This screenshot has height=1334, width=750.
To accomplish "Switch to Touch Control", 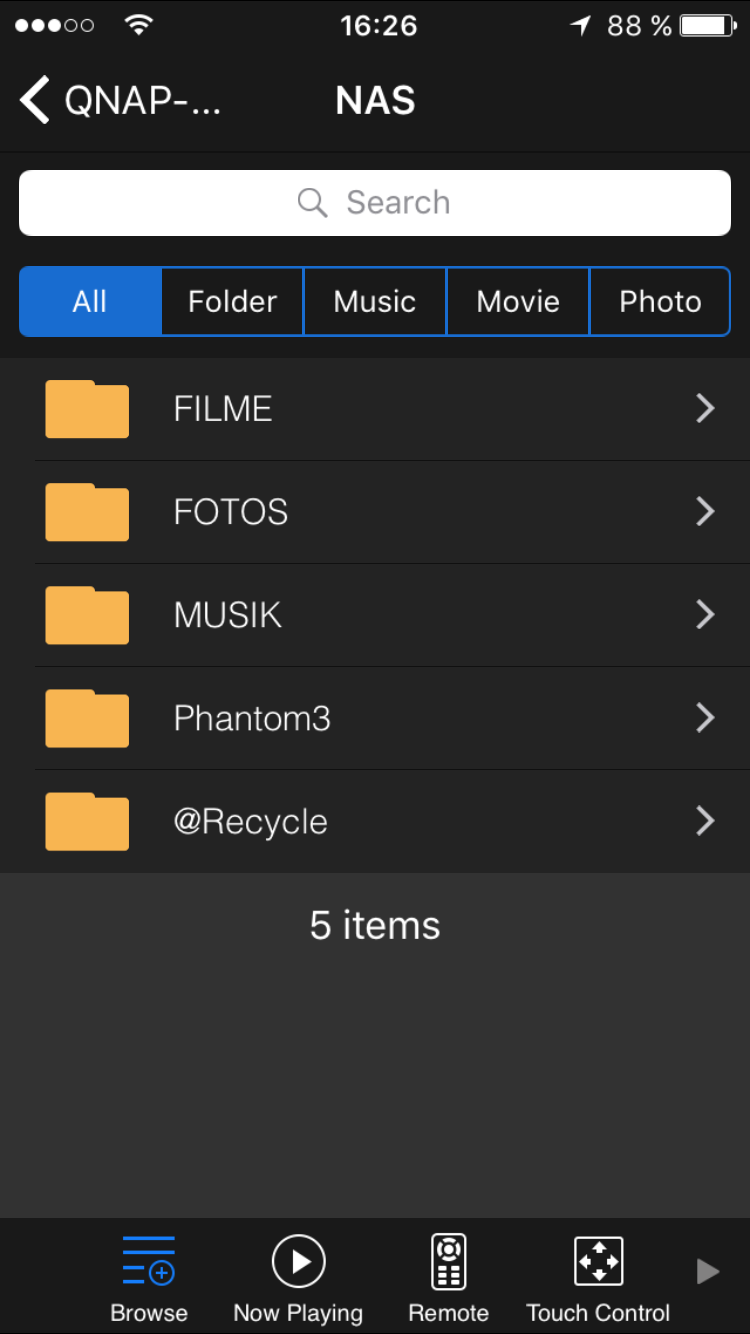I will click(x=598, y=1261).
